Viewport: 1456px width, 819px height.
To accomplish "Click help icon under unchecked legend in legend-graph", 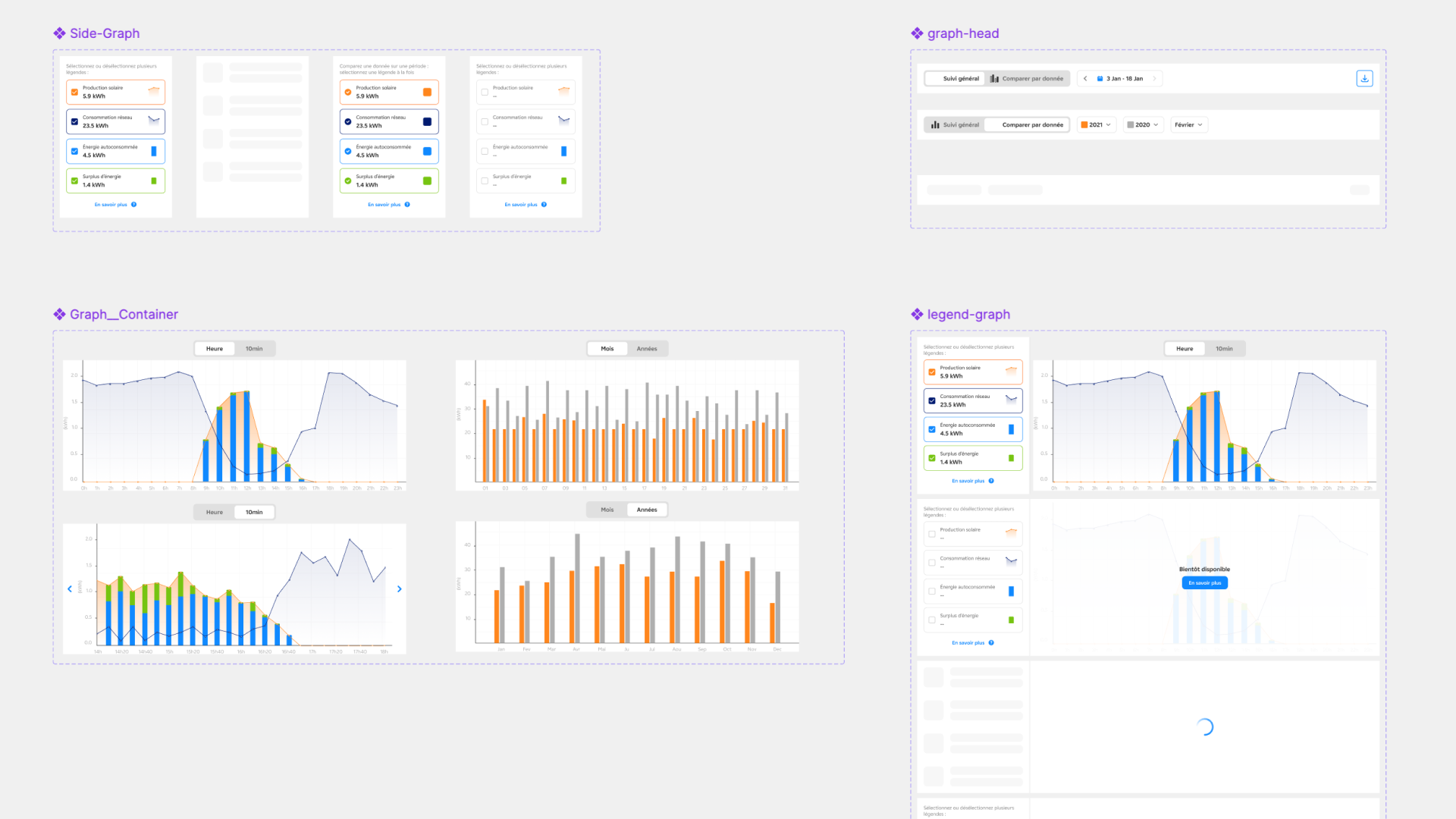I will coord(991,643).
